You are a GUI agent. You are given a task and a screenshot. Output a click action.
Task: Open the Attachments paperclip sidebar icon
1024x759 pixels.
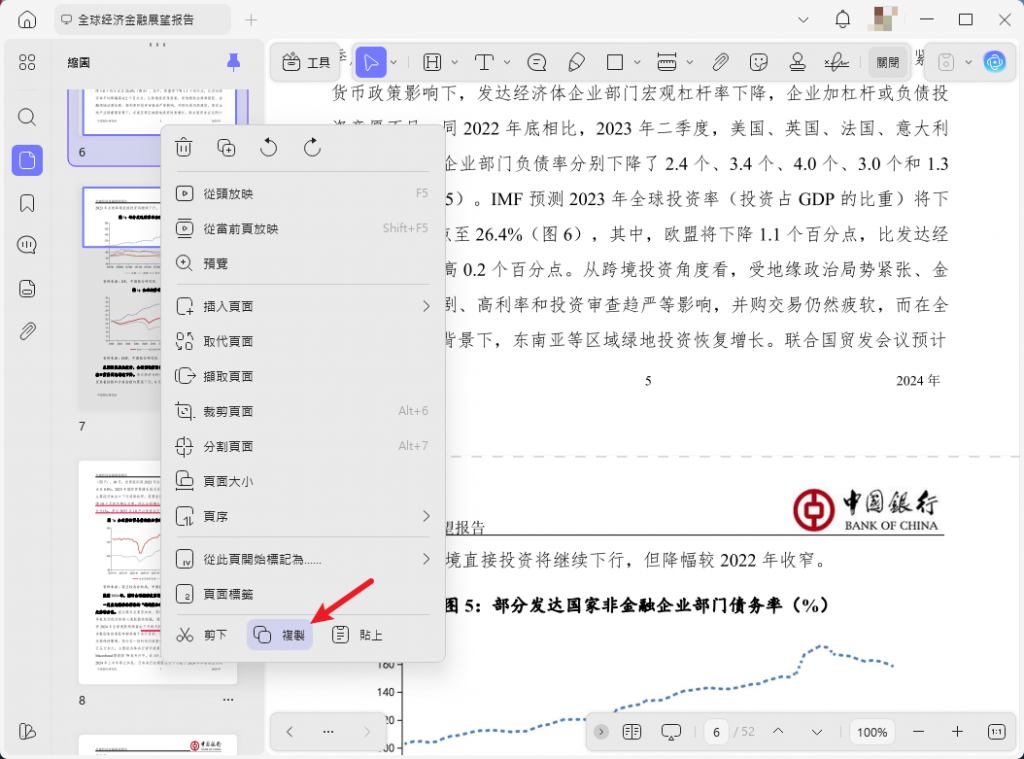pos(27,331)
